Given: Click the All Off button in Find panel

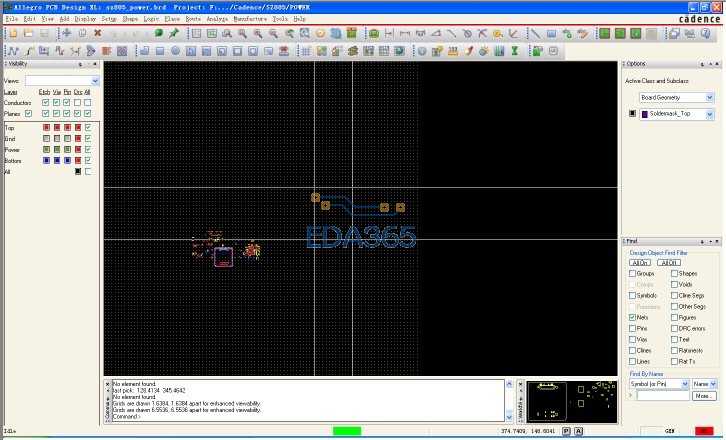Looking at the screenshot, I should click(x=669, y=263).
